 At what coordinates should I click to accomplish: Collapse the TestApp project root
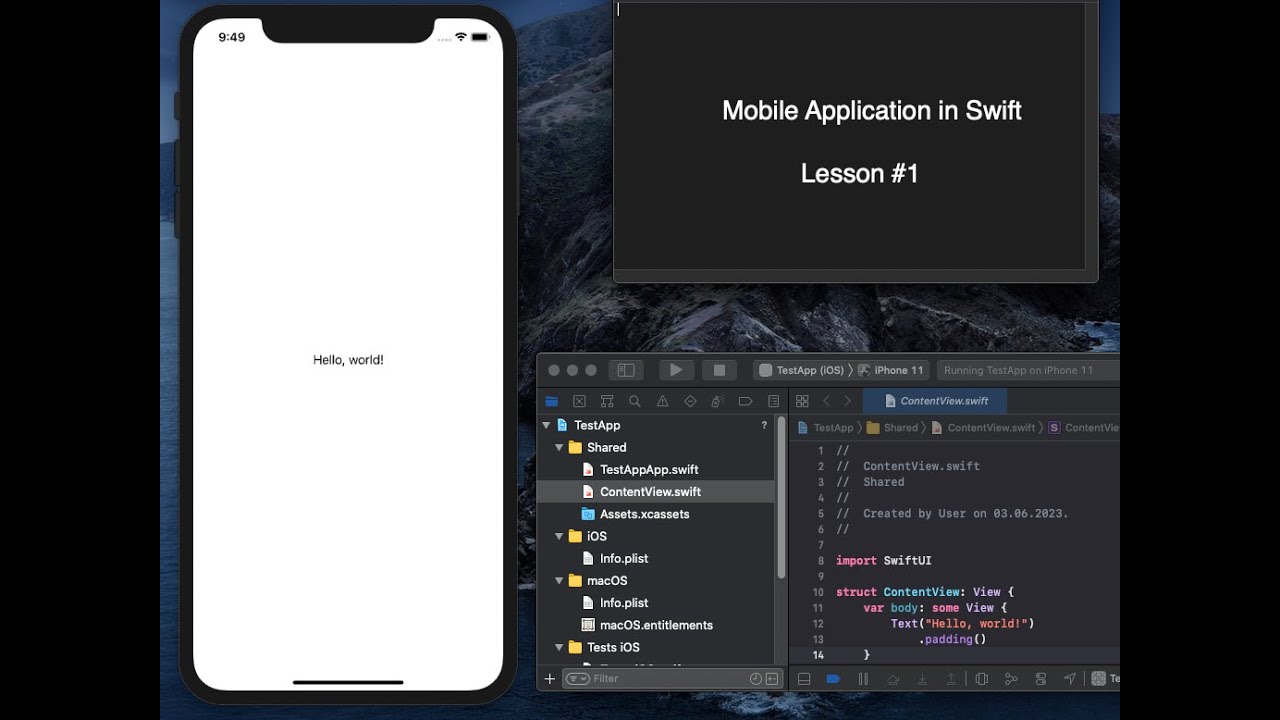pyautogui.click(x=547, y=425)
